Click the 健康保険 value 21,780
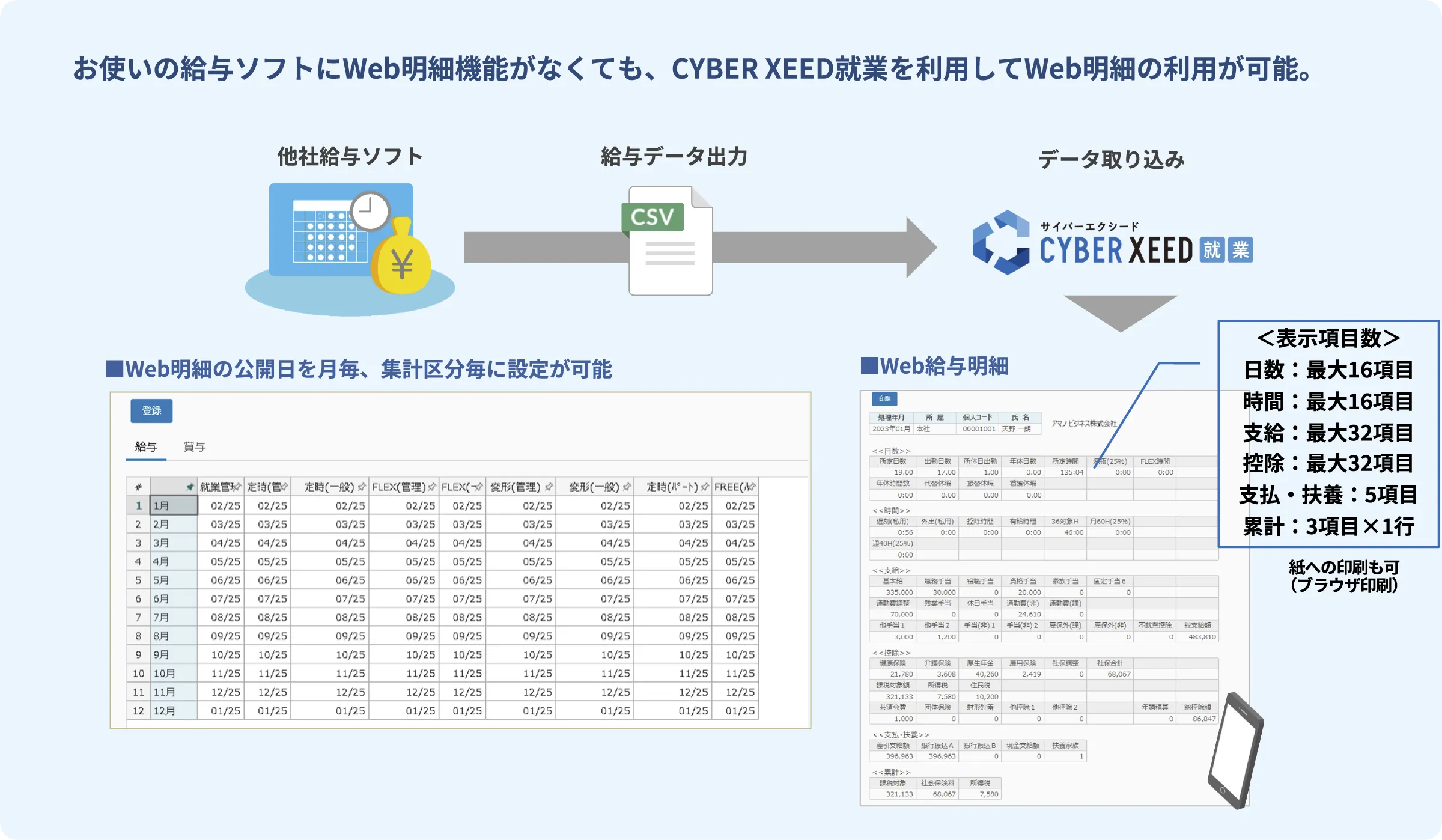This screenshot has height=840, width=1442. click(901, 674)
